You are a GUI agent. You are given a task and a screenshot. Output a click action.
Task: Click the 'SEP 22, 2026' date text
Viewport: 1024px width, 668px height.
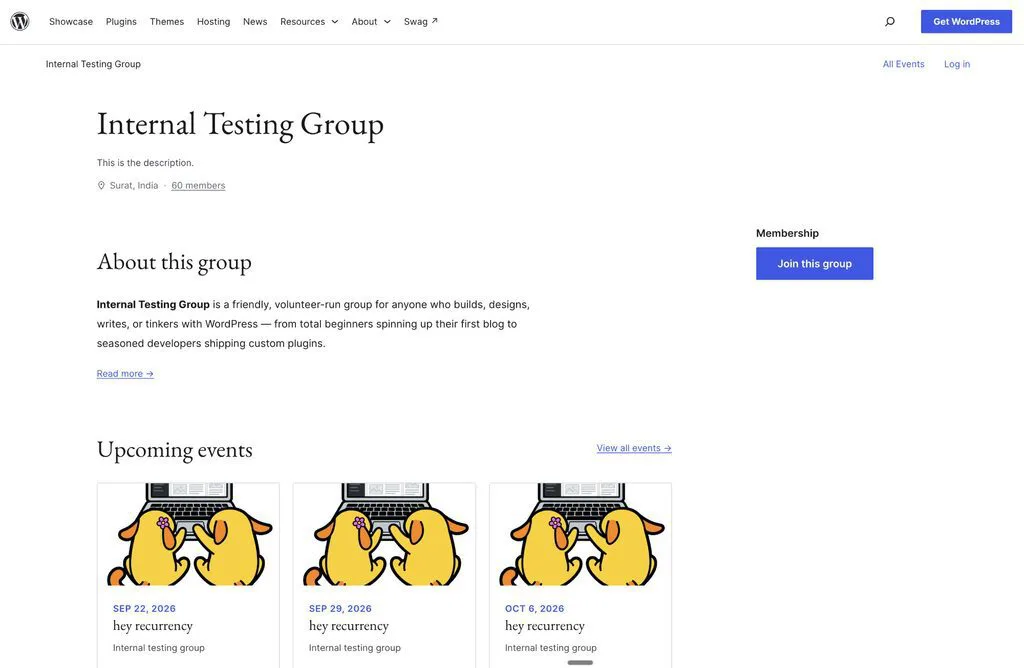(144, 609)
